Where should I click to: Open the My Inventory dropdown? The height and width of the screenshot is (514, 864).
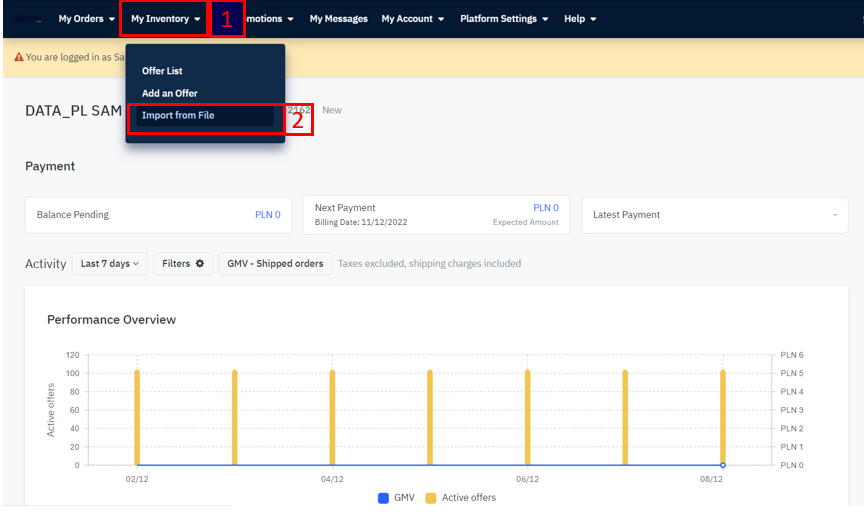pos(165,19)
